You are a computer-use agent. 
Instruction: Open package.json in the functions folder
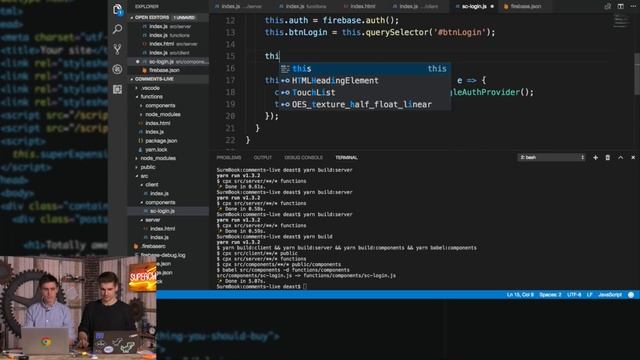[161, 141]
